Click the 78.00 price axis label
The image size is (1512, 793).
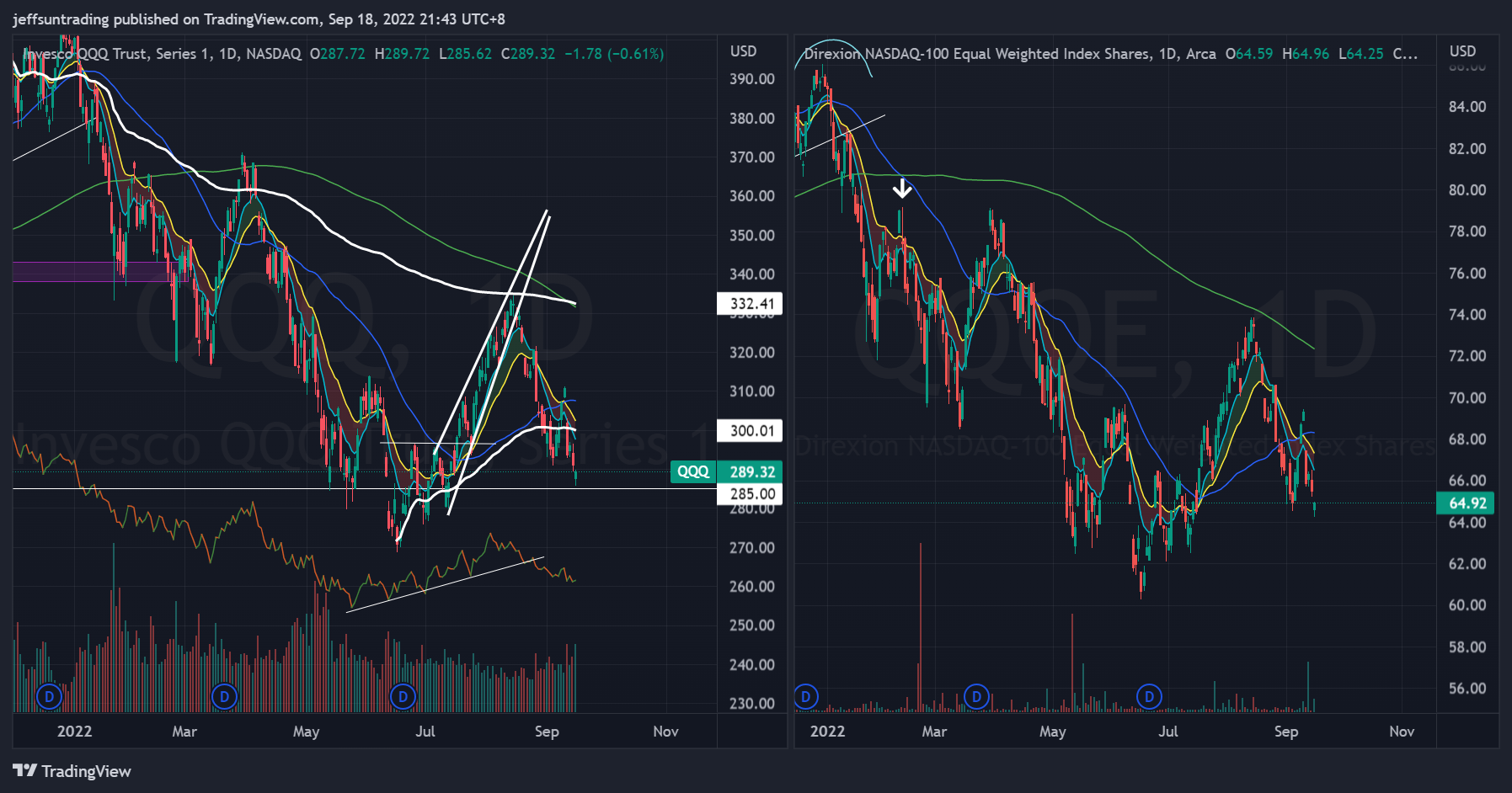click(1467, 232)
